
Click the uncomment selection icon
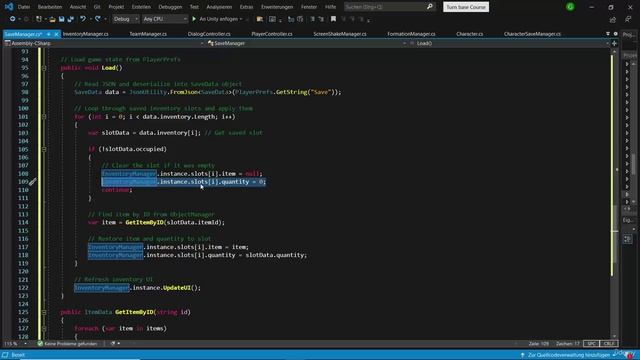(321, 19)
